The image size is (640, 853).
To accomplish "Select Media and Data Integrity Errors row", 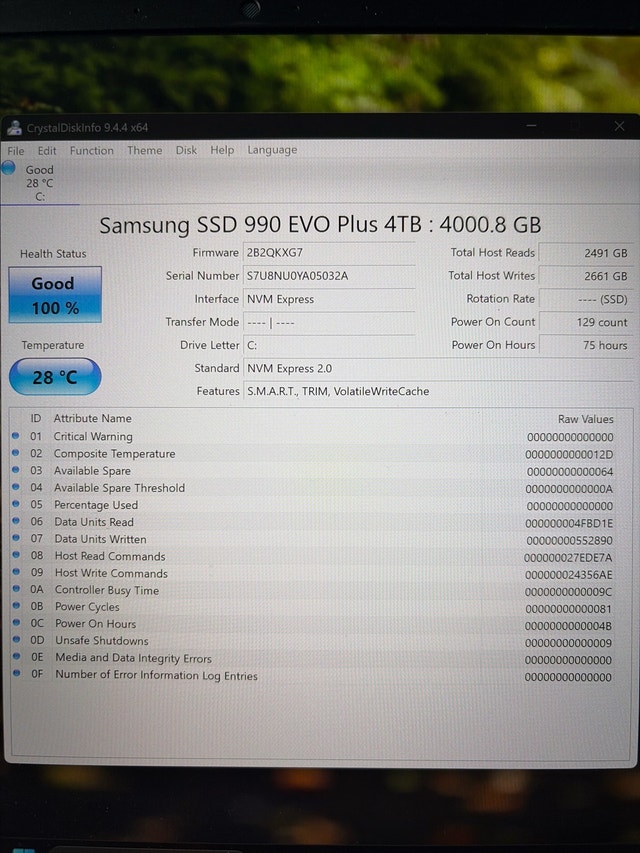I will (x=314, y=659).
